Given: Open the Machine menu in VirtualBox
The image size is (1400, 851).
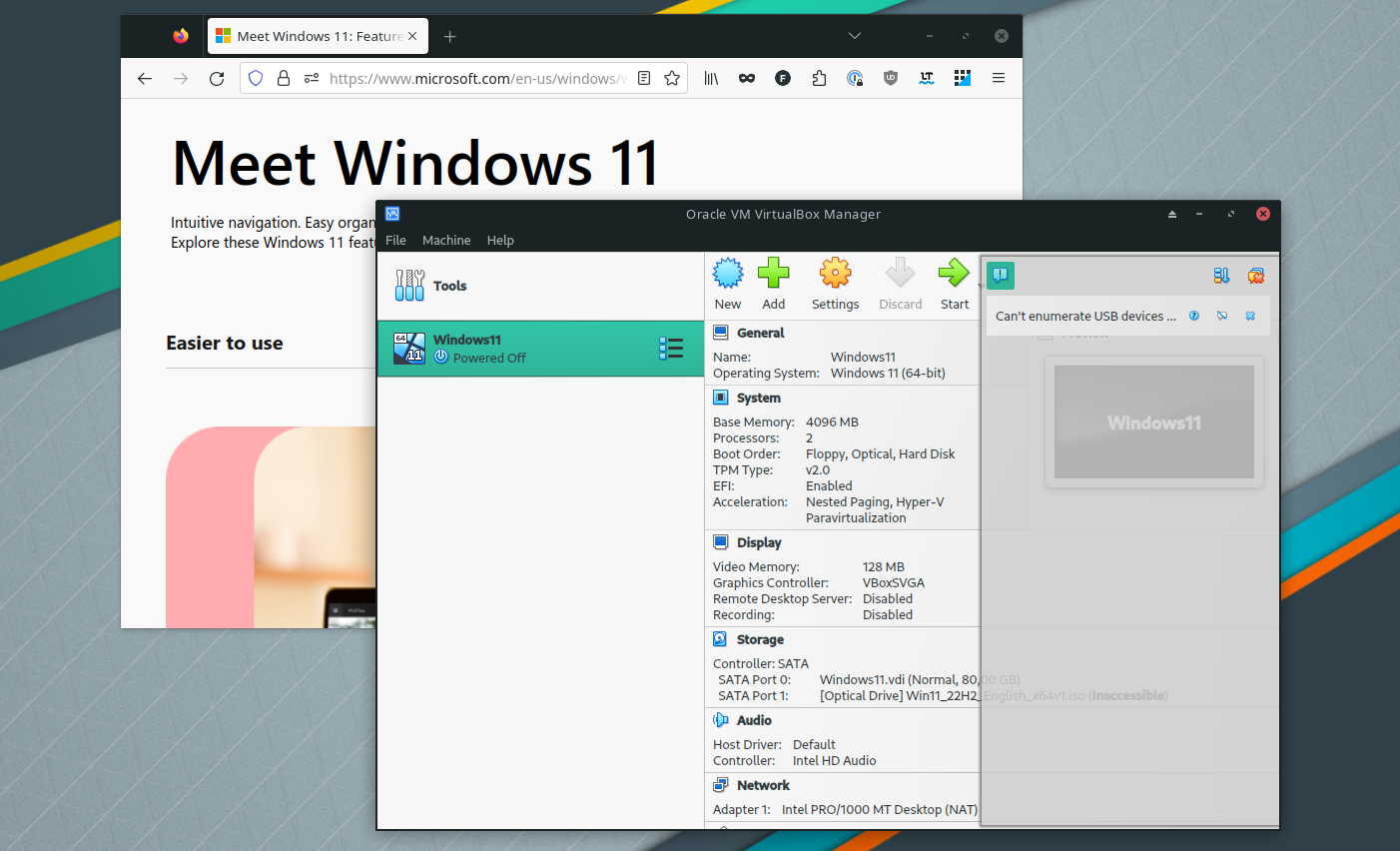Looking at the screenshot, I should coord(446,240).
